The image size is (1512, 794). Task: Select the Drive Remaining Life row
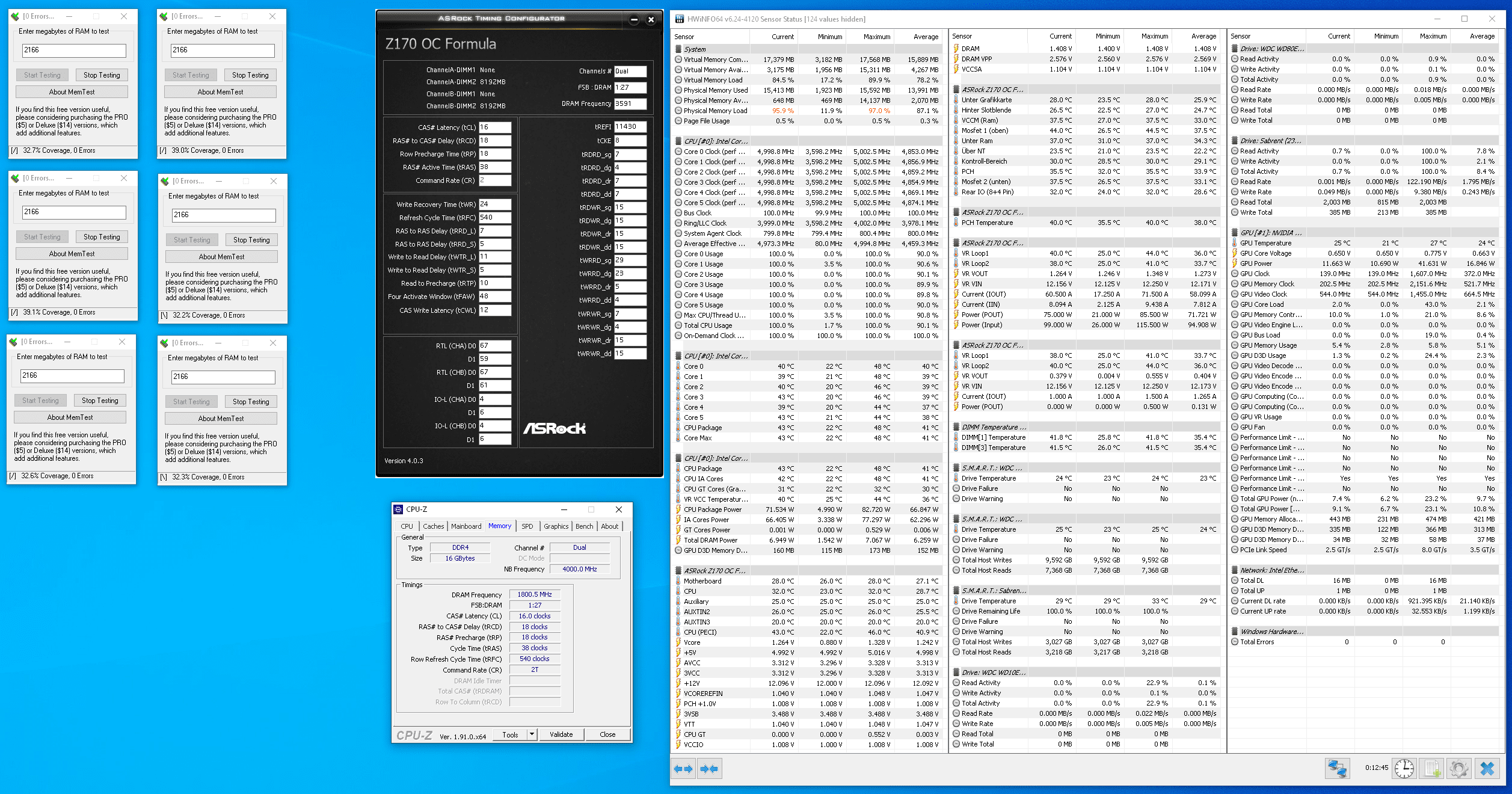click(1084, 611)
